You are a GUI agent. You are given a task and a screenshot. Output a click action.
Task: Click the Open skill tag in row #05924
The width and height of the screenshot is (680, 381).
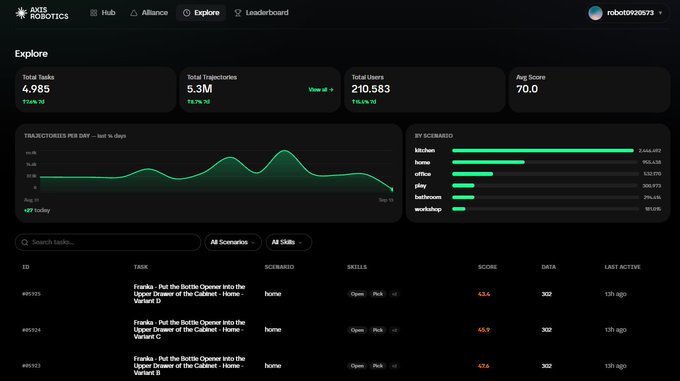357,330
